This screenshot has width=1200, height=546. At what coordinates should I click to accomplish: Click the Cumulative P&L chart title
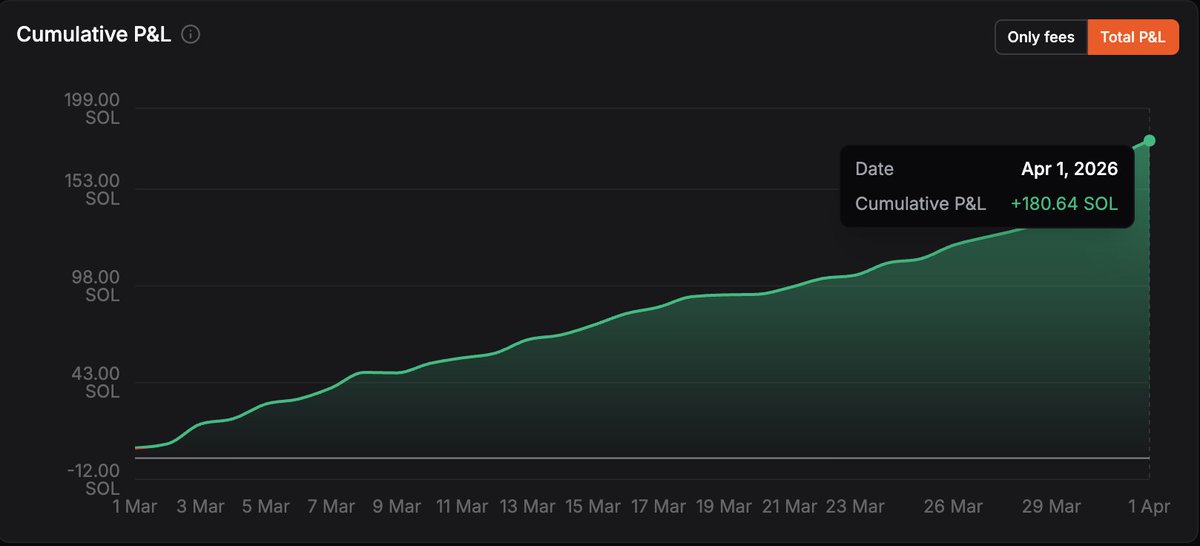coord(94,34)
